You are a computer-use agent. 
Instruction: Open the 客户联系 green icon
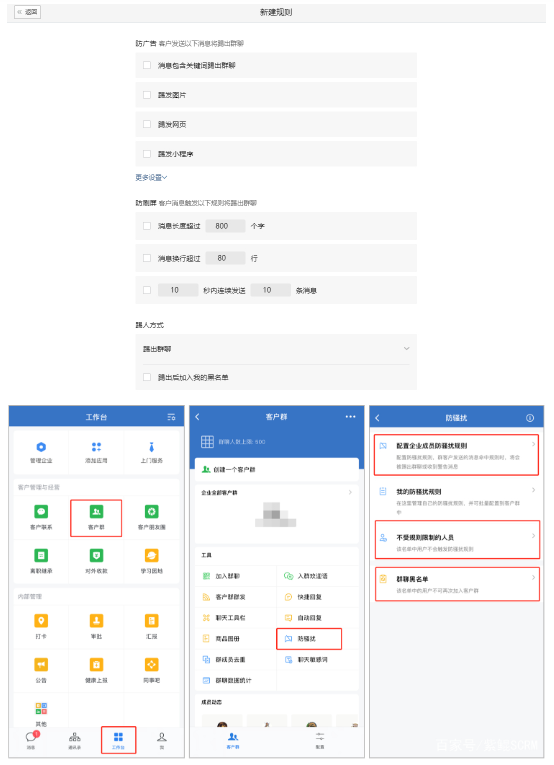41,512
